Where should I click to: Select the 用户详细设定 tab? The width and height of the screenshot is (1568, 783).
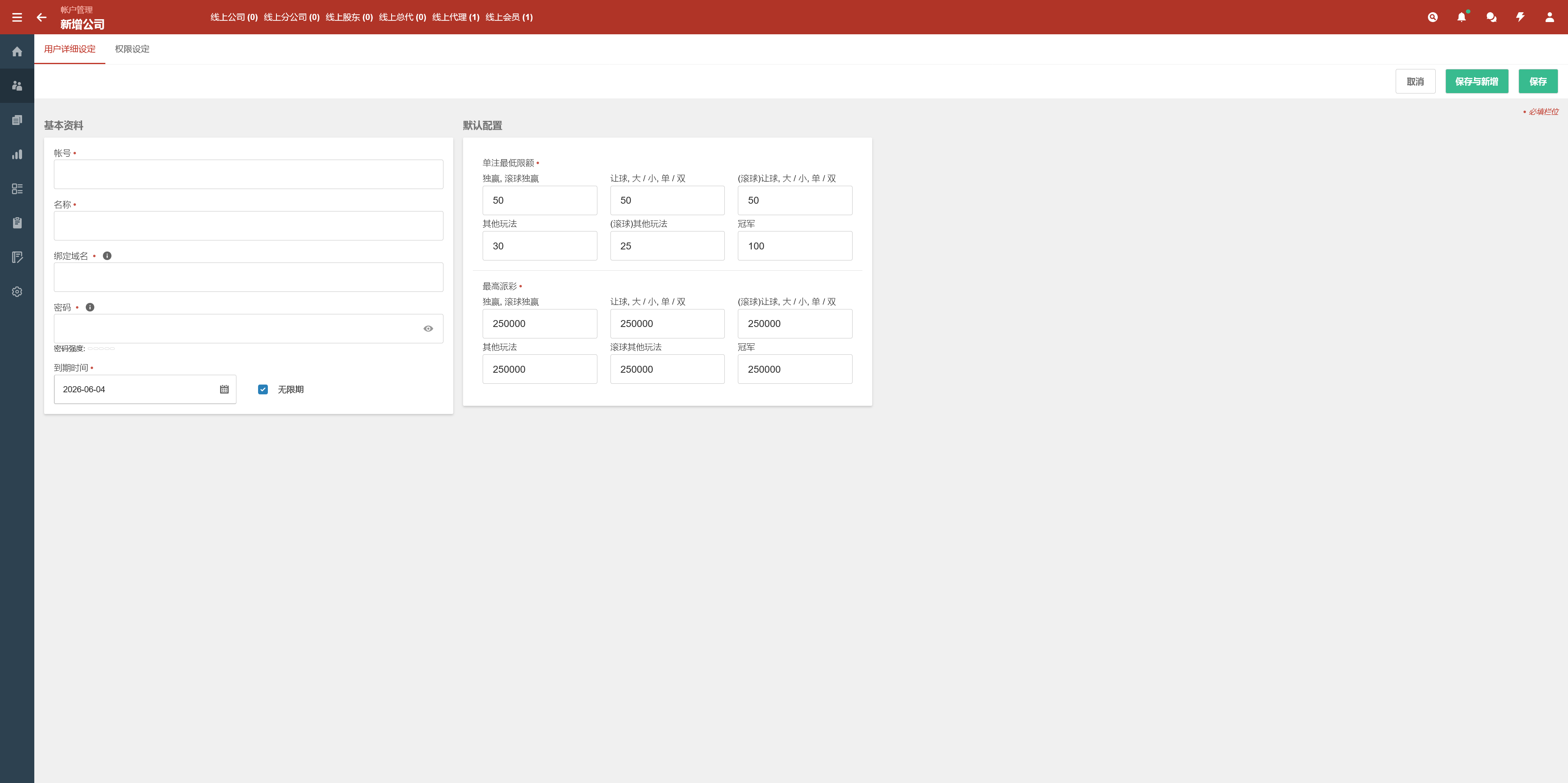[70, 49]
